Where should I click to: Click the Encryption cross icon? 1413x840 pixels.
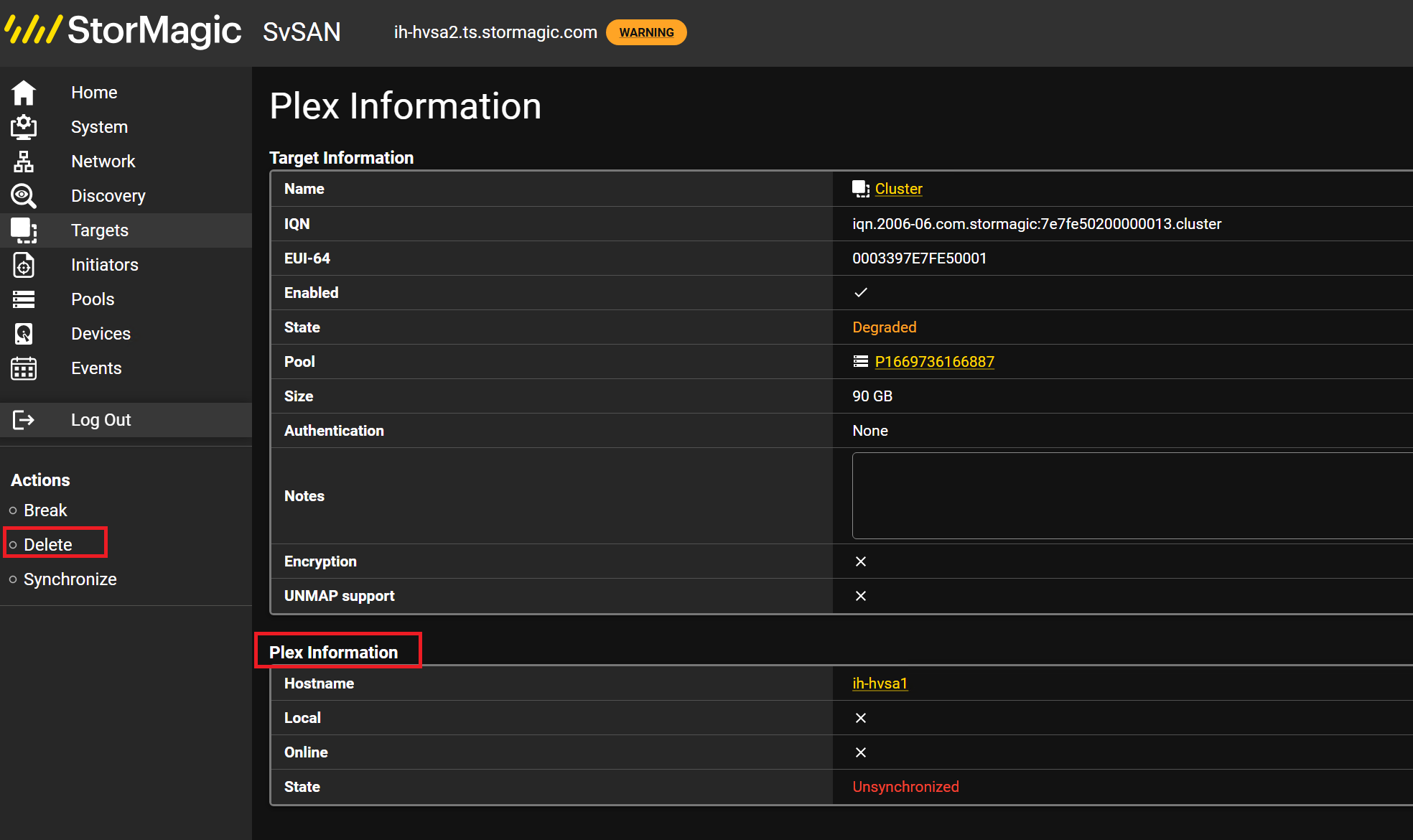[x=861, y=561]
